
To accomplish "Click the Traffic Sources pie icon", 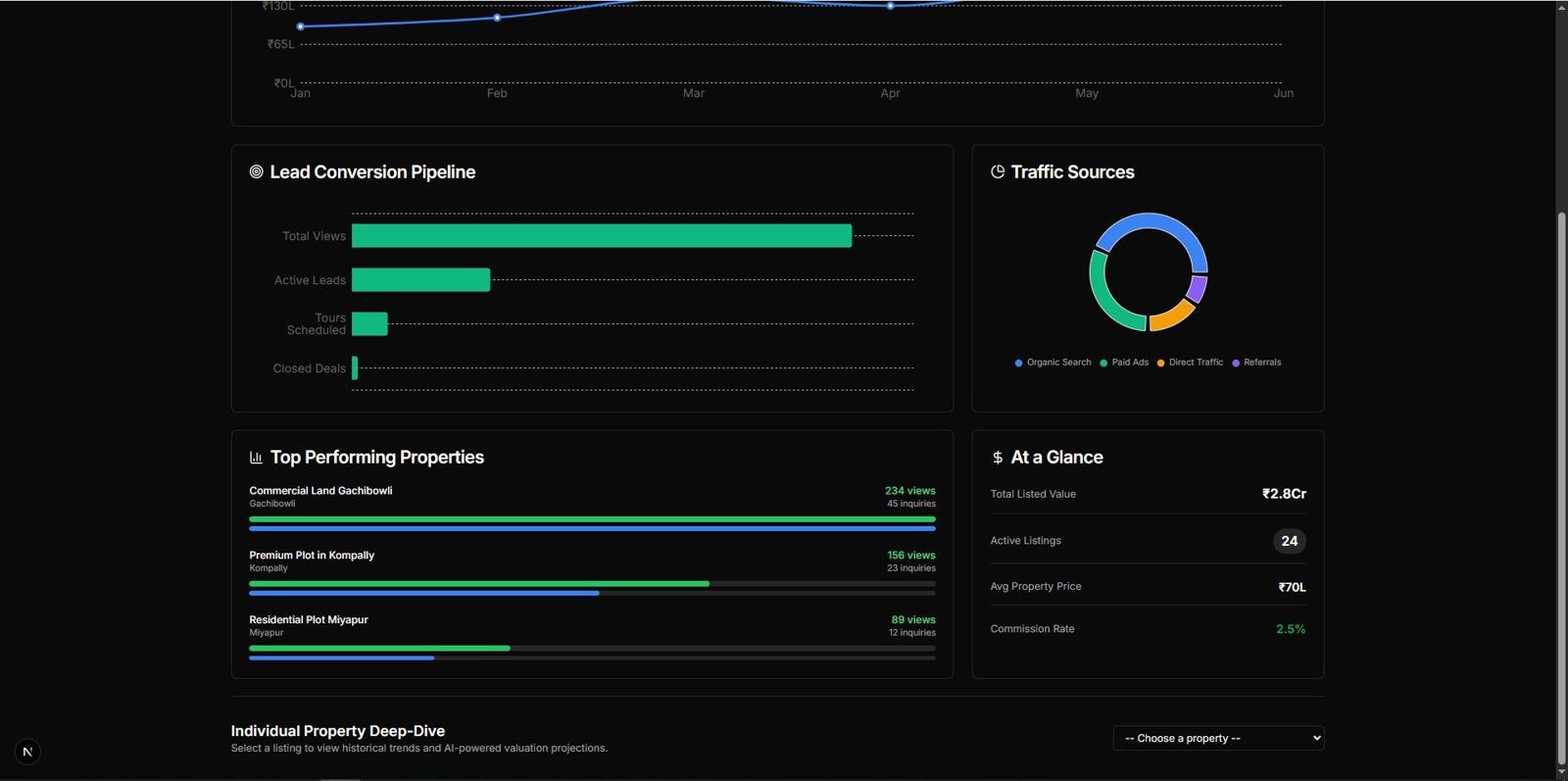I will tap(998, 171).
